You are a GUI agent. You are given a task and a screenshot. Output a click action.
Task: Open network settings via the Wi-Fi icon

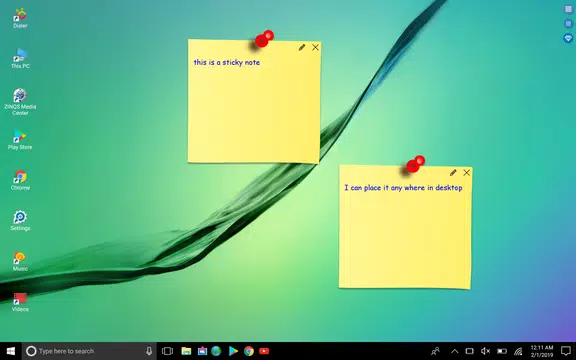(x=518, y=352)
